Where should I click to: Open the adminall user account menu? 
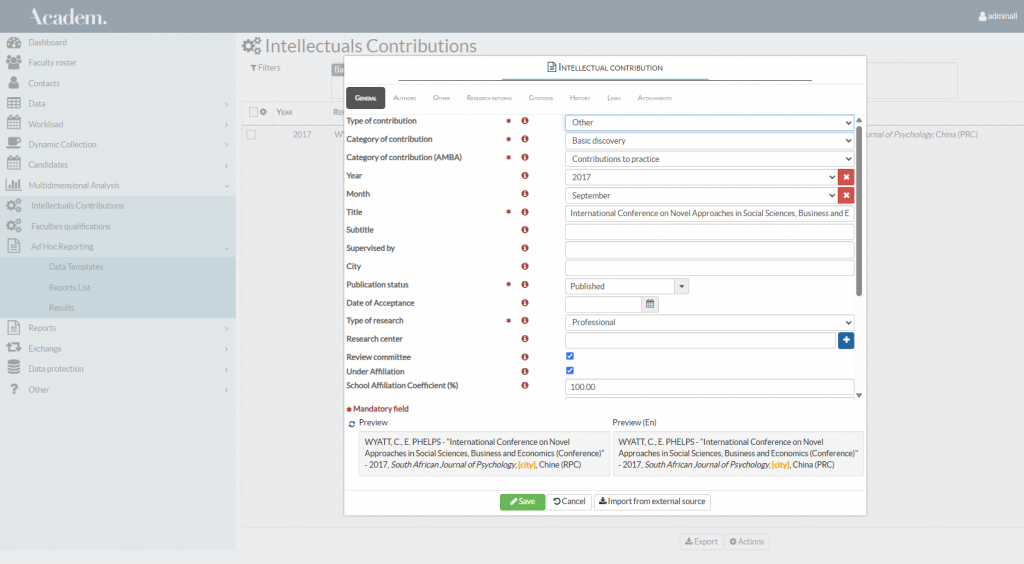[x=997, y=16]
